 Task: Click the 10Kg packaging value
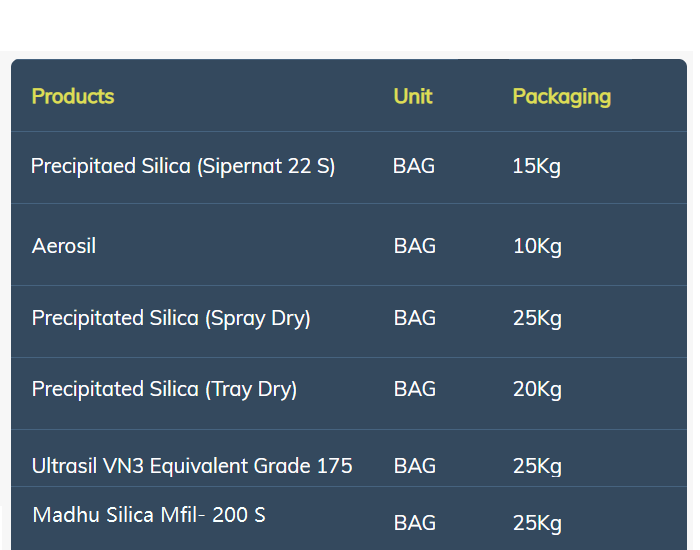click(538, 247)
